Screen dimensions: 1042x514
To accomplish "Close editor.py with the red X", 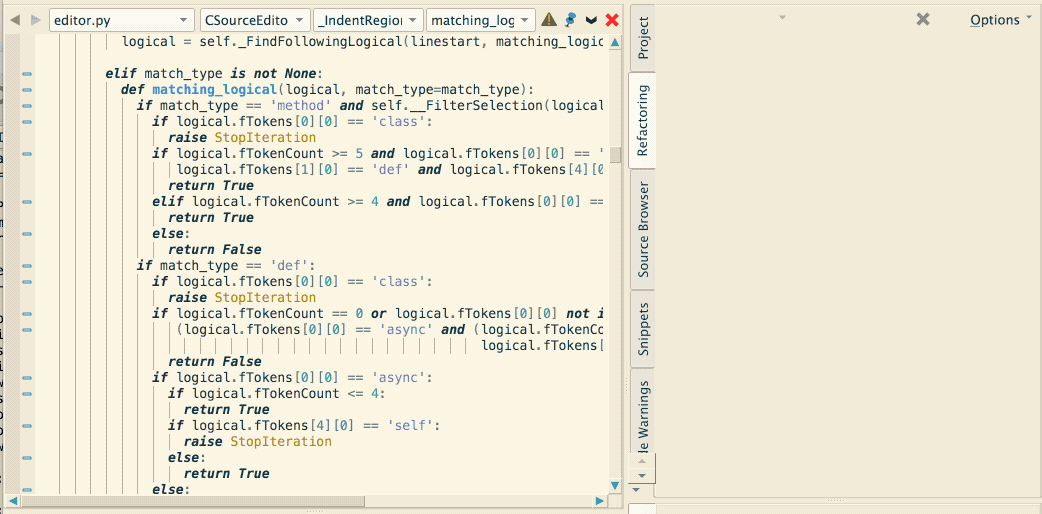I will click(612, 20).
